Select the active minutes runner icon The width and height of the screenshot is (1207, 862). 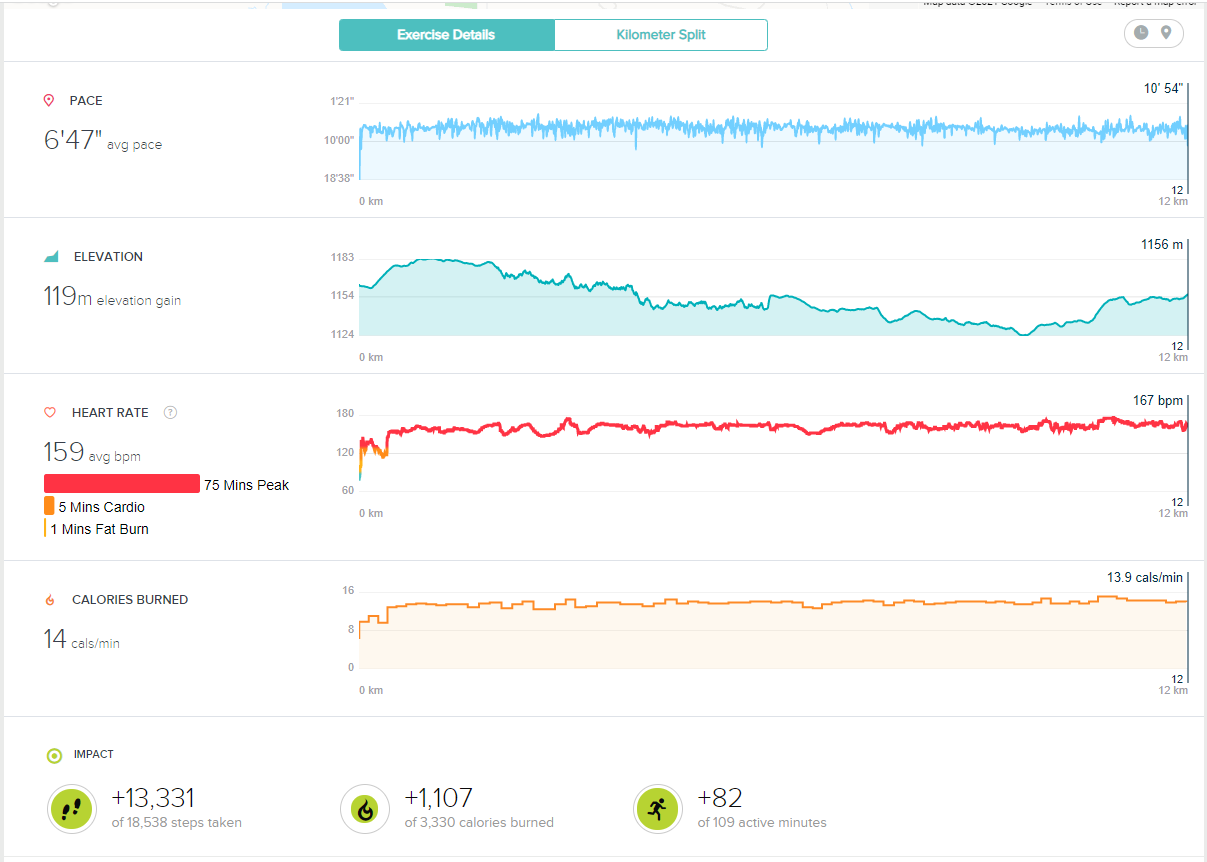coord(659,809)
